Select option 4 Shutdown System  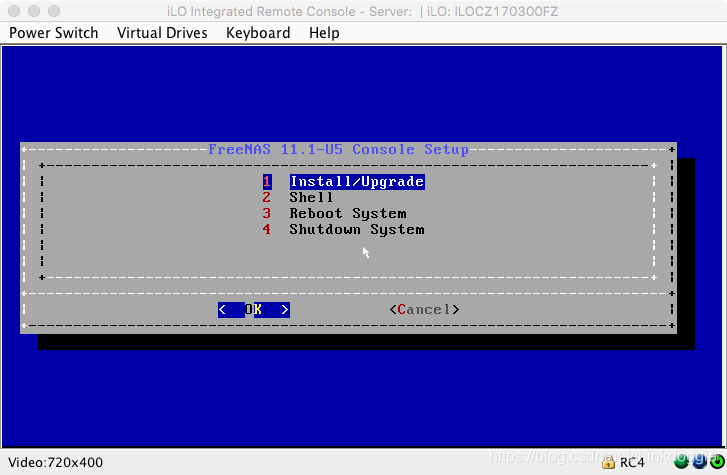tap(344, 230)
